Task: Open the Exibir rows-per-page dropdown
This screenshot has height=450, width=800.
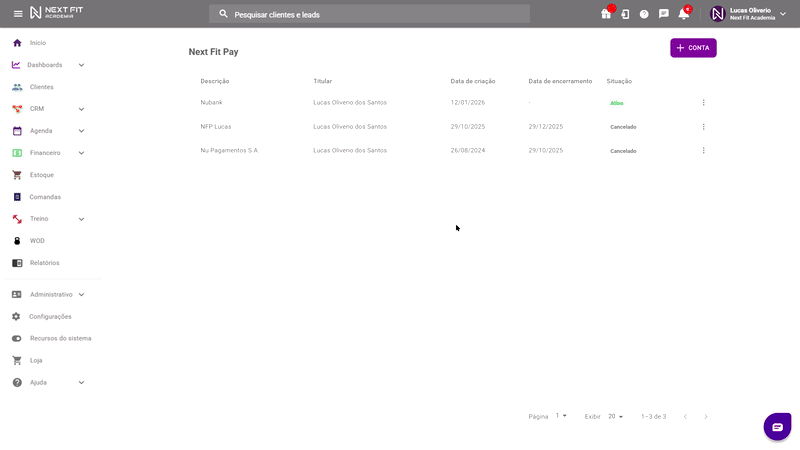Action: 615,416
